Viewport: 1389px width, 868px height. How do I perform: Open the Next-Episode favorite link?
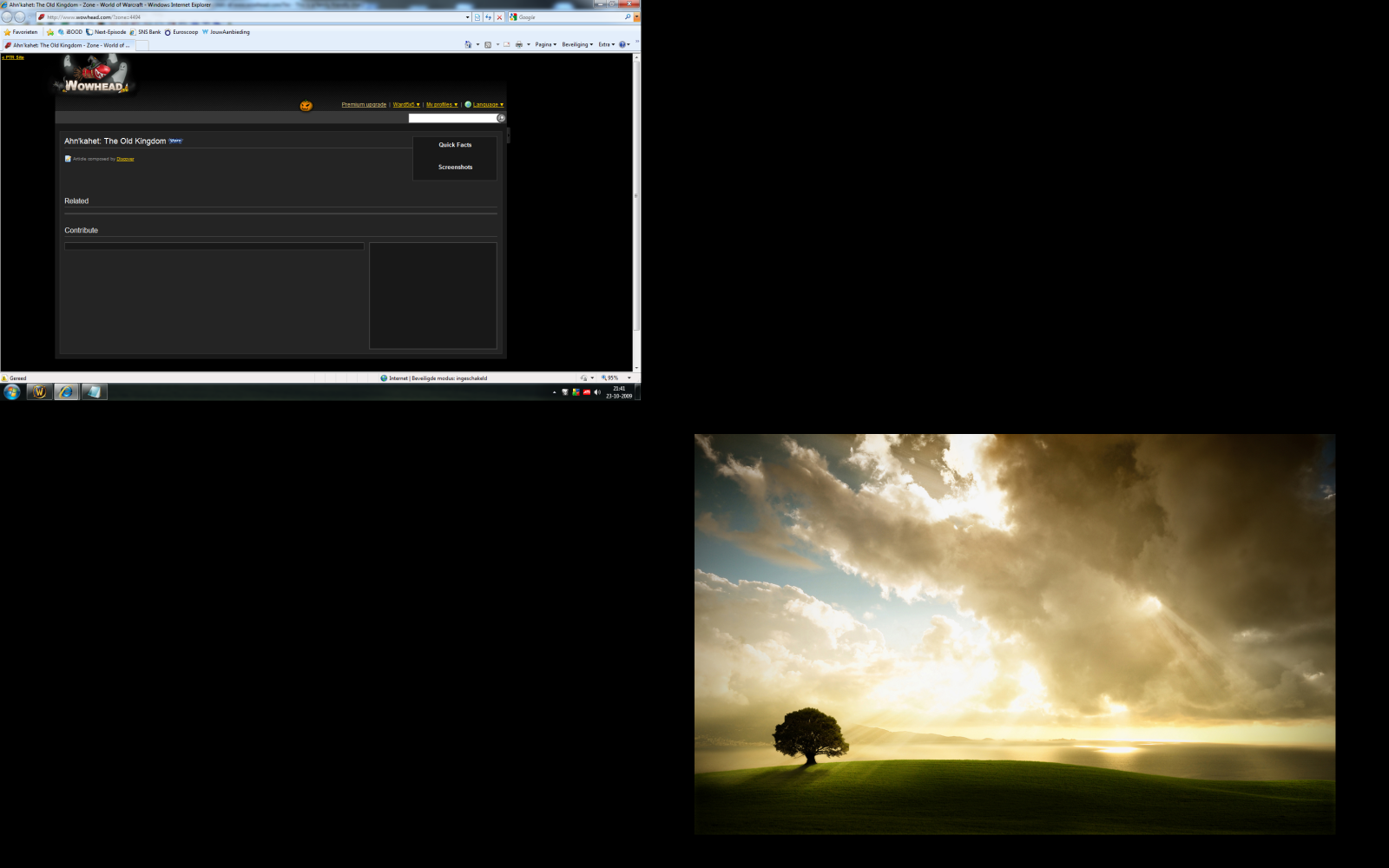click(x=106, y=32)
